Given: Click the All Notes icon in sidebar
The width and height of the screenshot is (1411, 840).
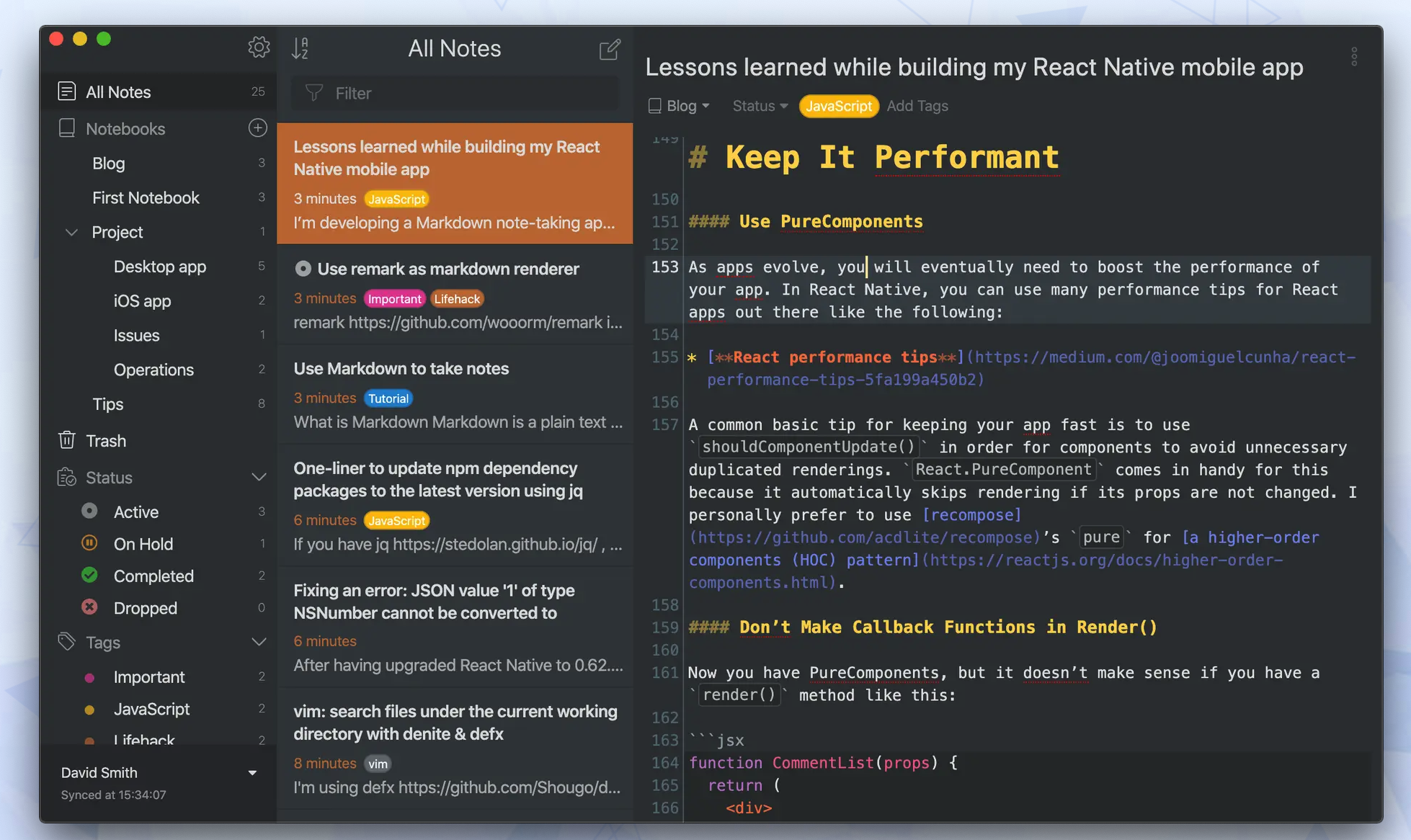Looking at the screenshot, I should click(x=66, y=91).
